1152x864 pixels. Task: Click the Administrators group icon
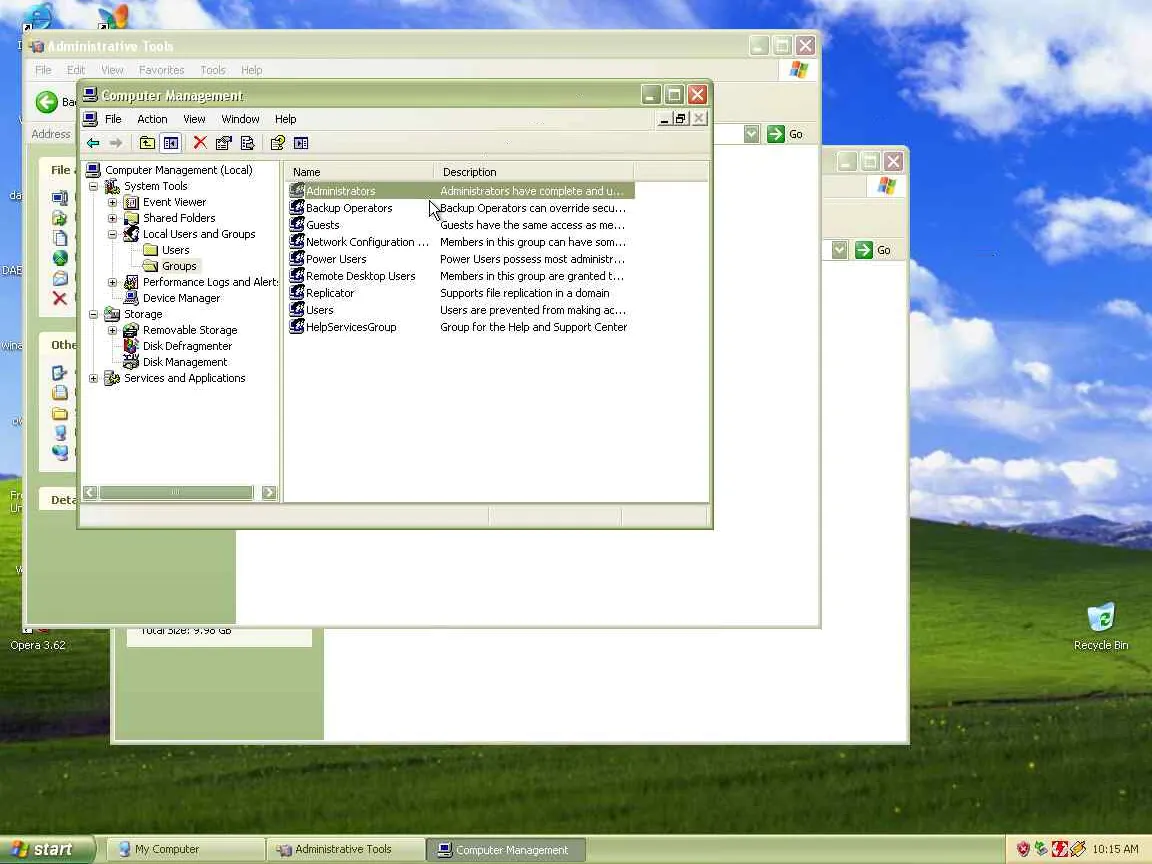(297, 190)
